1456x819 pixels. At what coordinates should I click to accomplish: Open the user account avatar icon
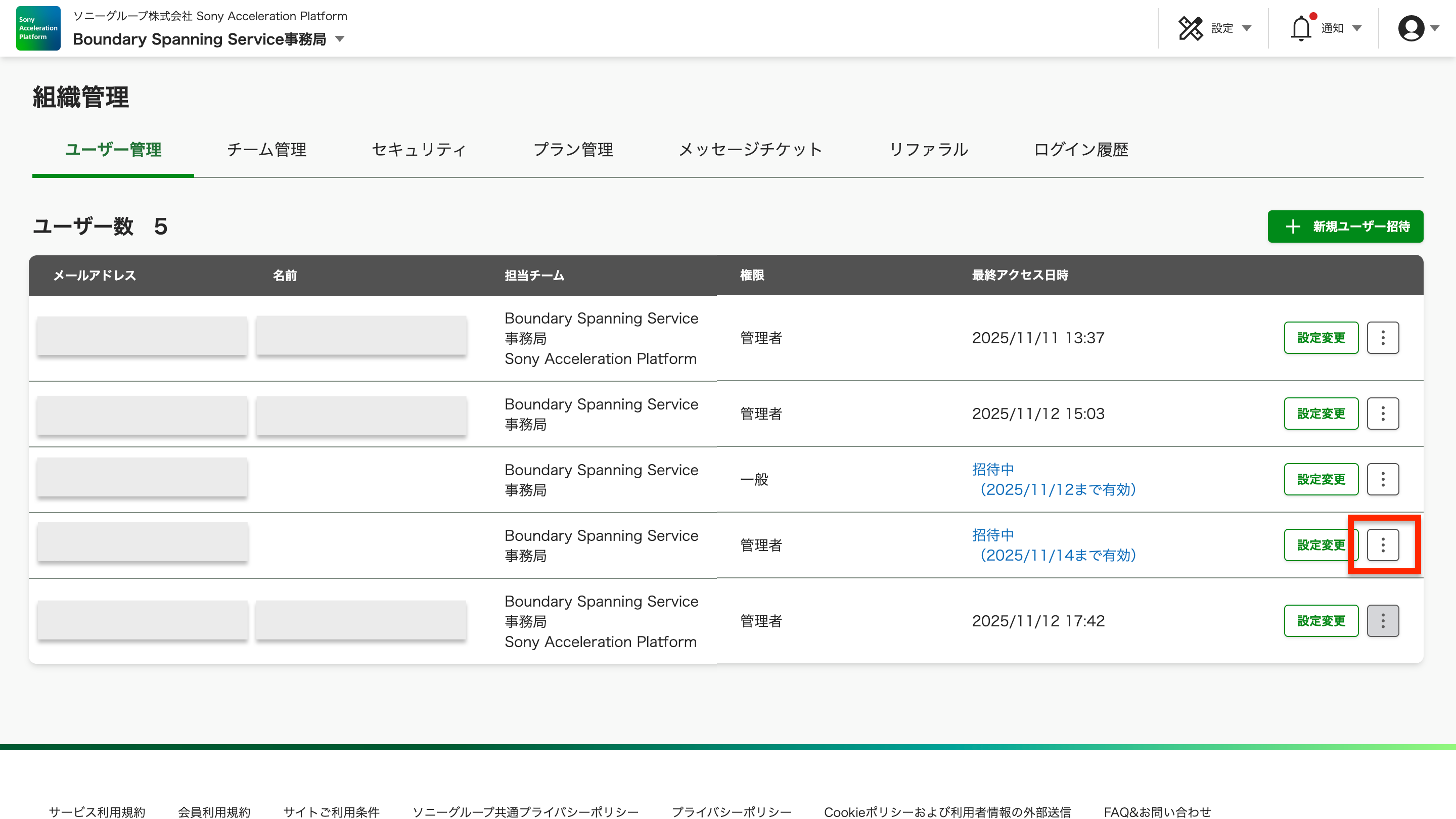[x=1411, y=28]
